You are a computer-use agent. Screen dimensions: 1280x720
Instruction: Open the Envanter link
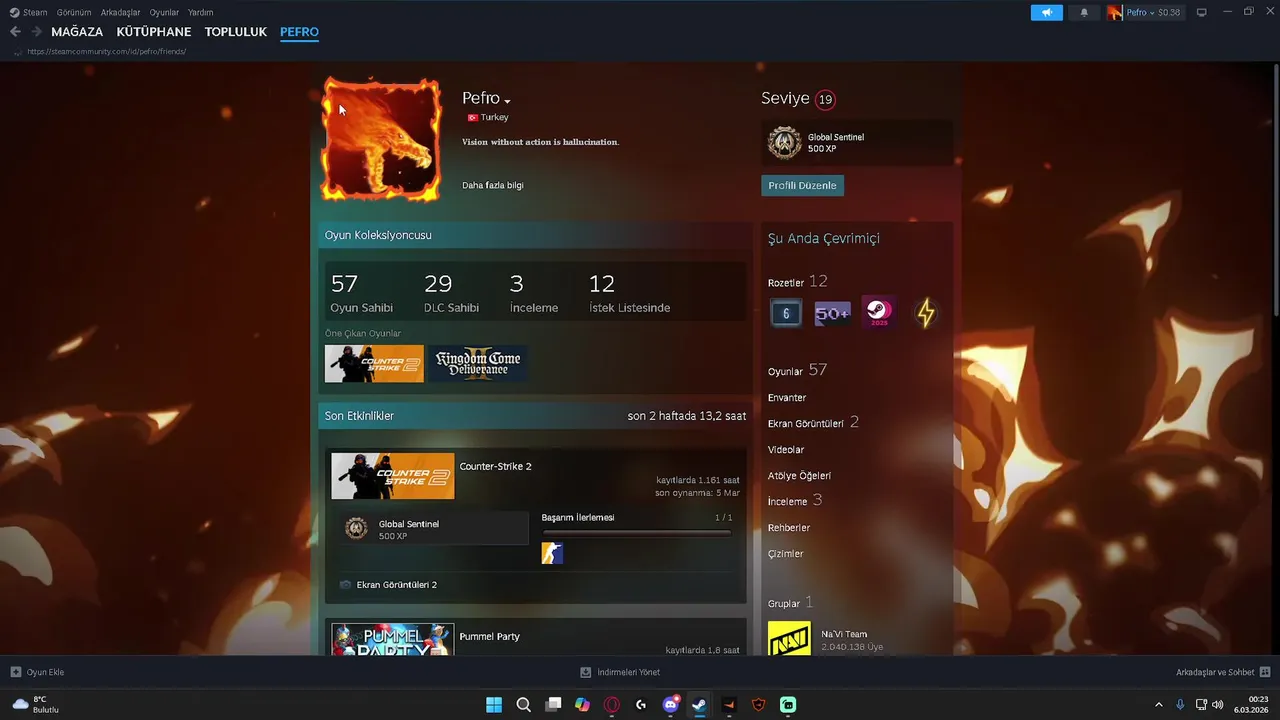point(787,398)
